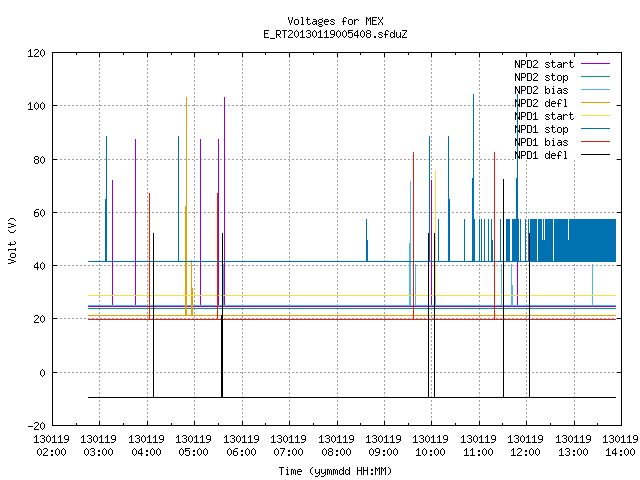This screenshot has height=480, width=640.
Task: Click the 40 y-axis tick label
Action: (x=39, y=266)
